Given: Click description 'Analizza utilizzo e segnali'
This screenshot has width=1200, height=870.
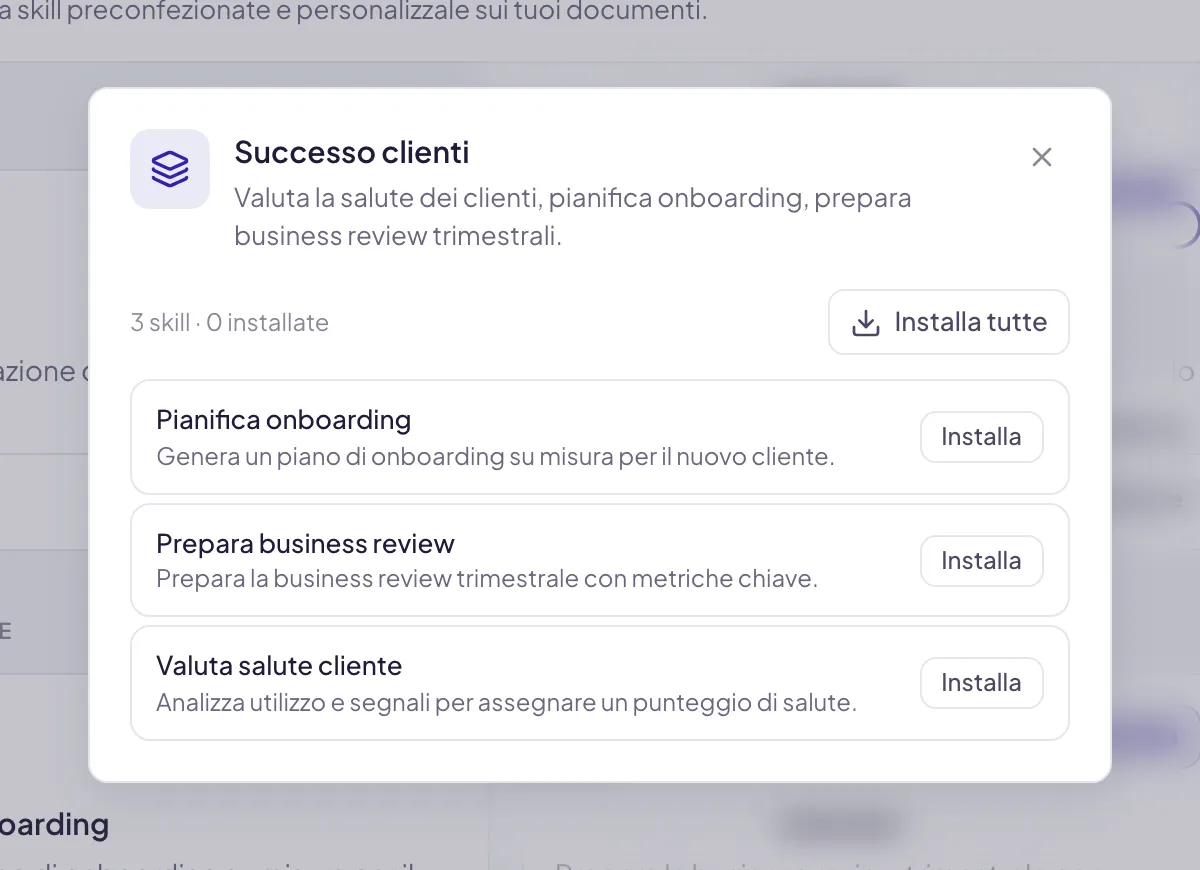Looking at the screenshot, I should coord(506,703).
